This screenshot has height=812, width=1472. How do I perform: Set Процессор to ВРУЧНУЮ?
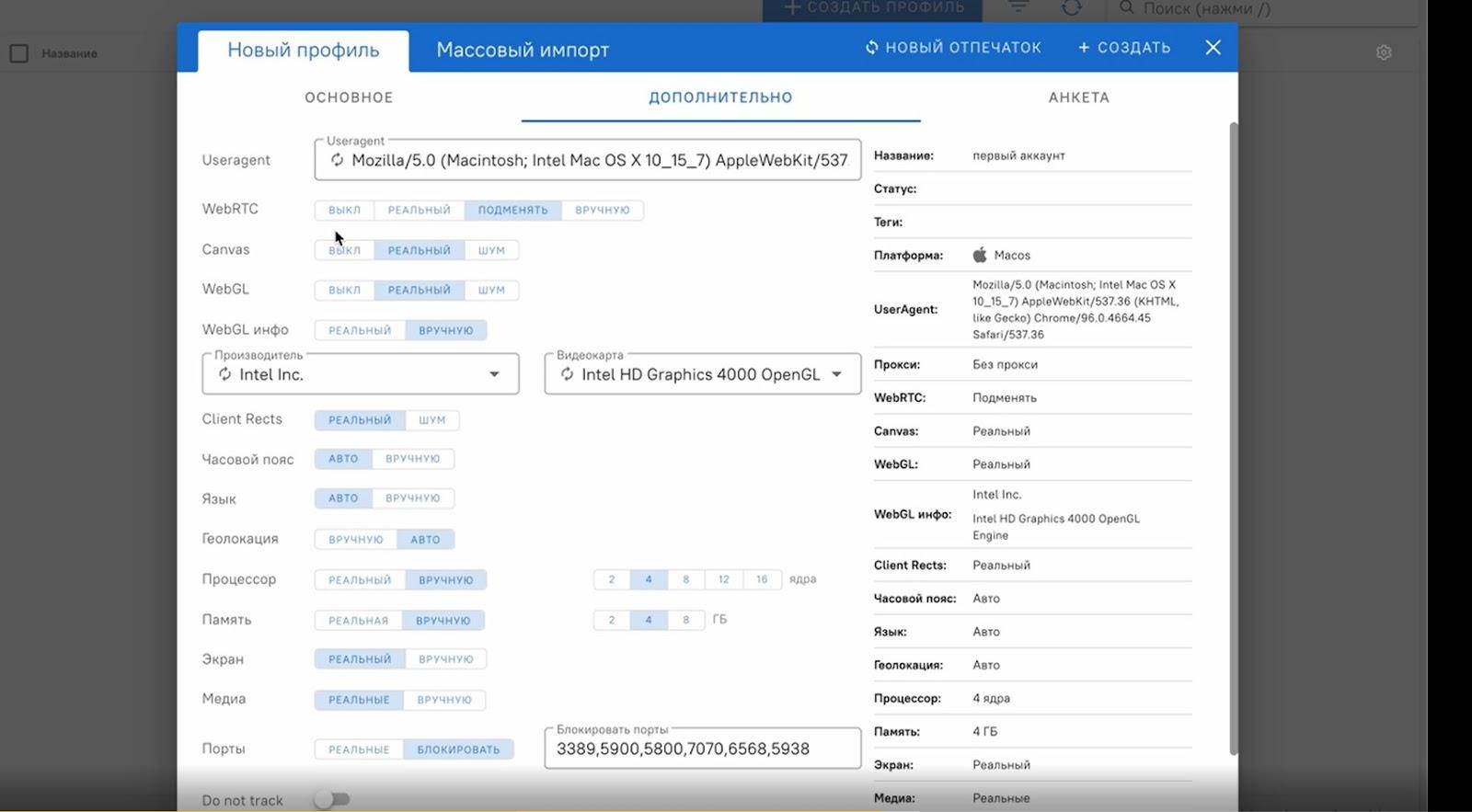tap(446, 580)
